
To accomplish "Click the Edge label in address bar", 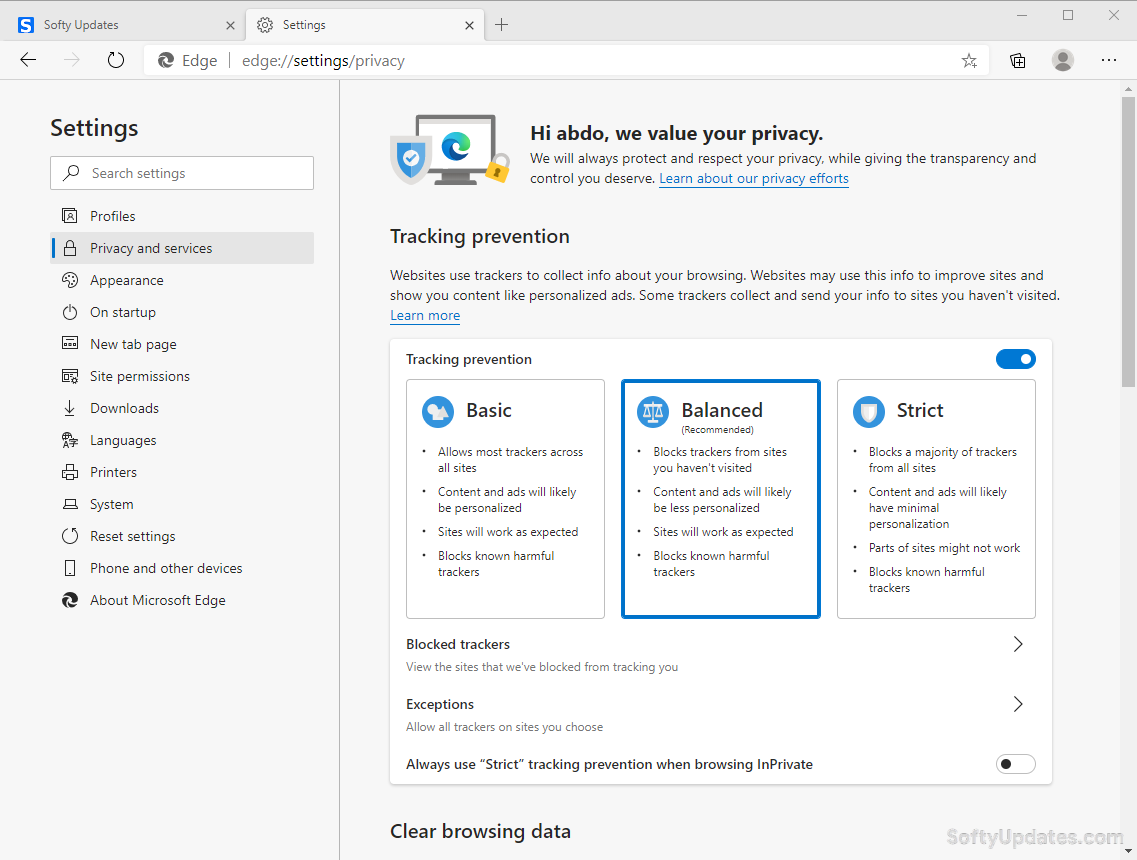I will (199, 61).
